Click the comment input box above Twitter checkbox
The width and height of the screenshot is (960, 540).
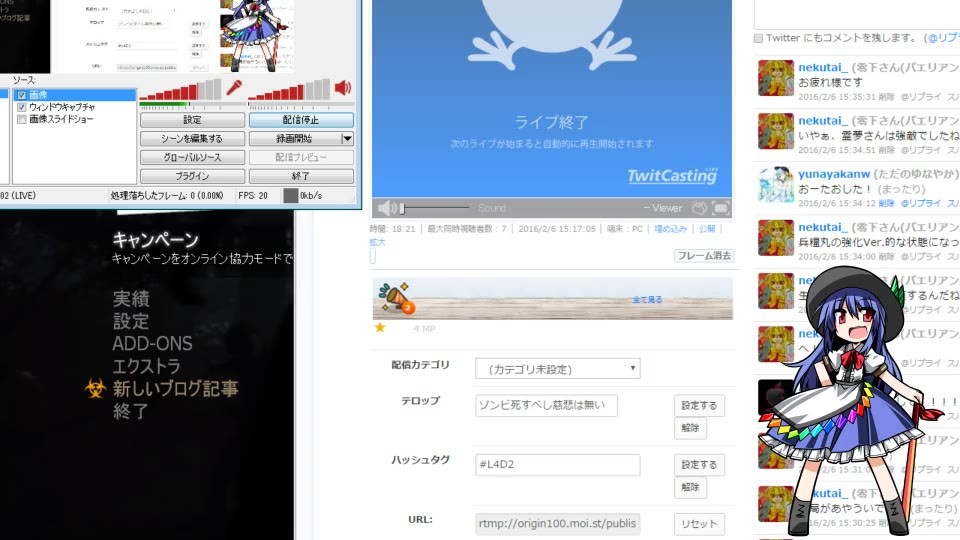coord(857,13)
